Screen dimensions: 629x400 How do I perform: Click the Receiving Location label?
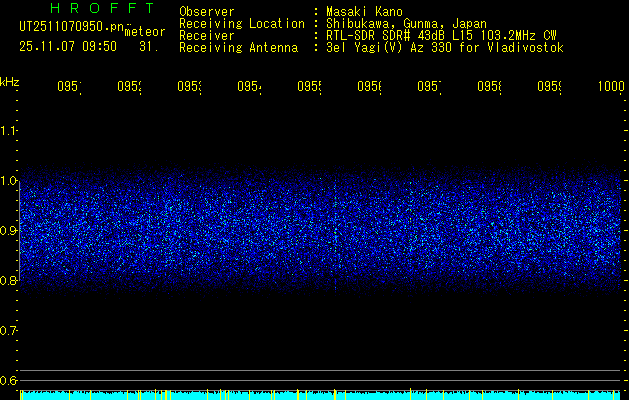pos(242,24)
